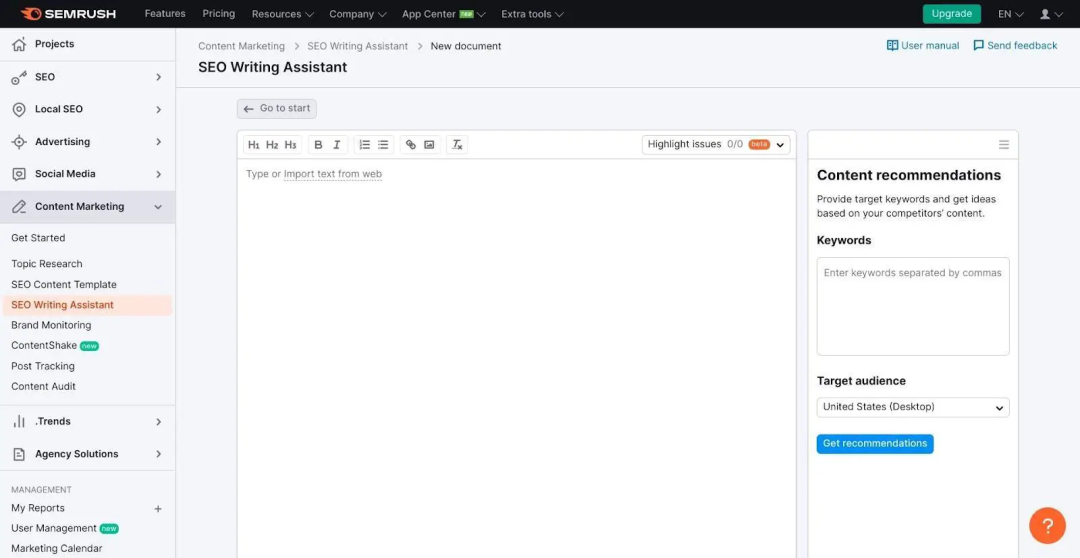The image size is (1080, 558).
Task: Open the App Center menu
Action: (x=444, y=14)
